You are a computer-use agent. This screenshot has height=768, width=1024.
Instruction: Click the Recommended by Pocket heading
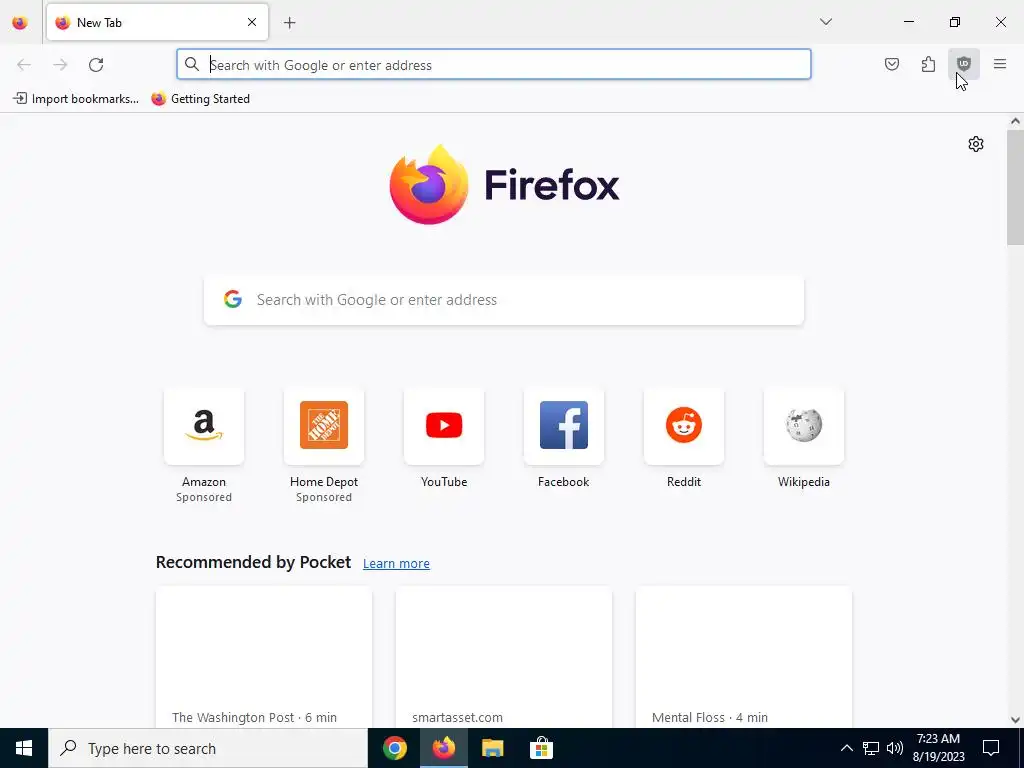click(x=253, y=562)
